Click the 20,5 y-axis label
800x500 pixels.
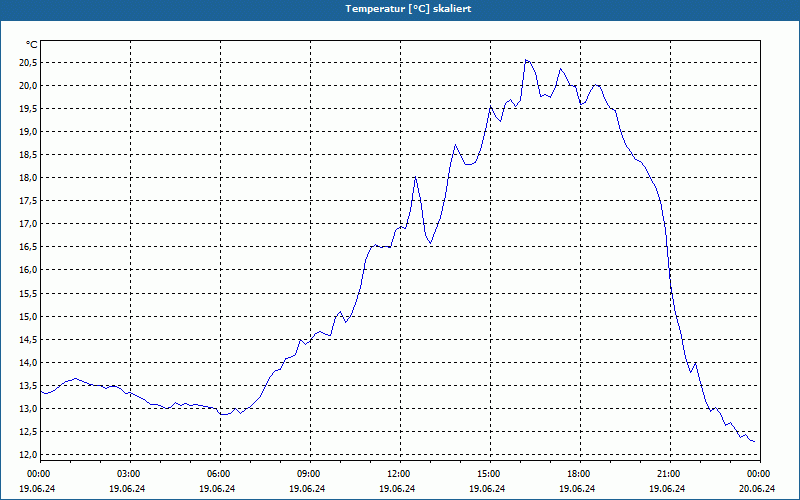pos(29,63)
